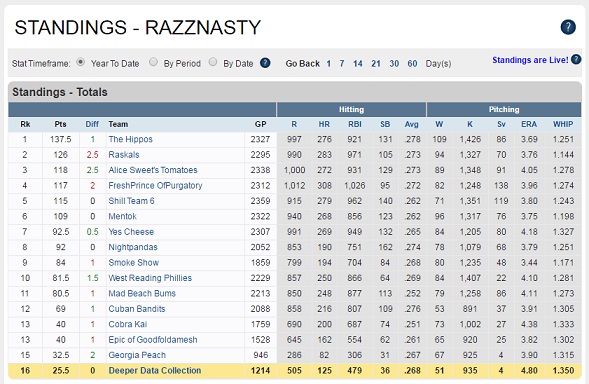The height and width of the screenshot is (384, 589).
Task: Click GP column header
Action: (260, 124)
